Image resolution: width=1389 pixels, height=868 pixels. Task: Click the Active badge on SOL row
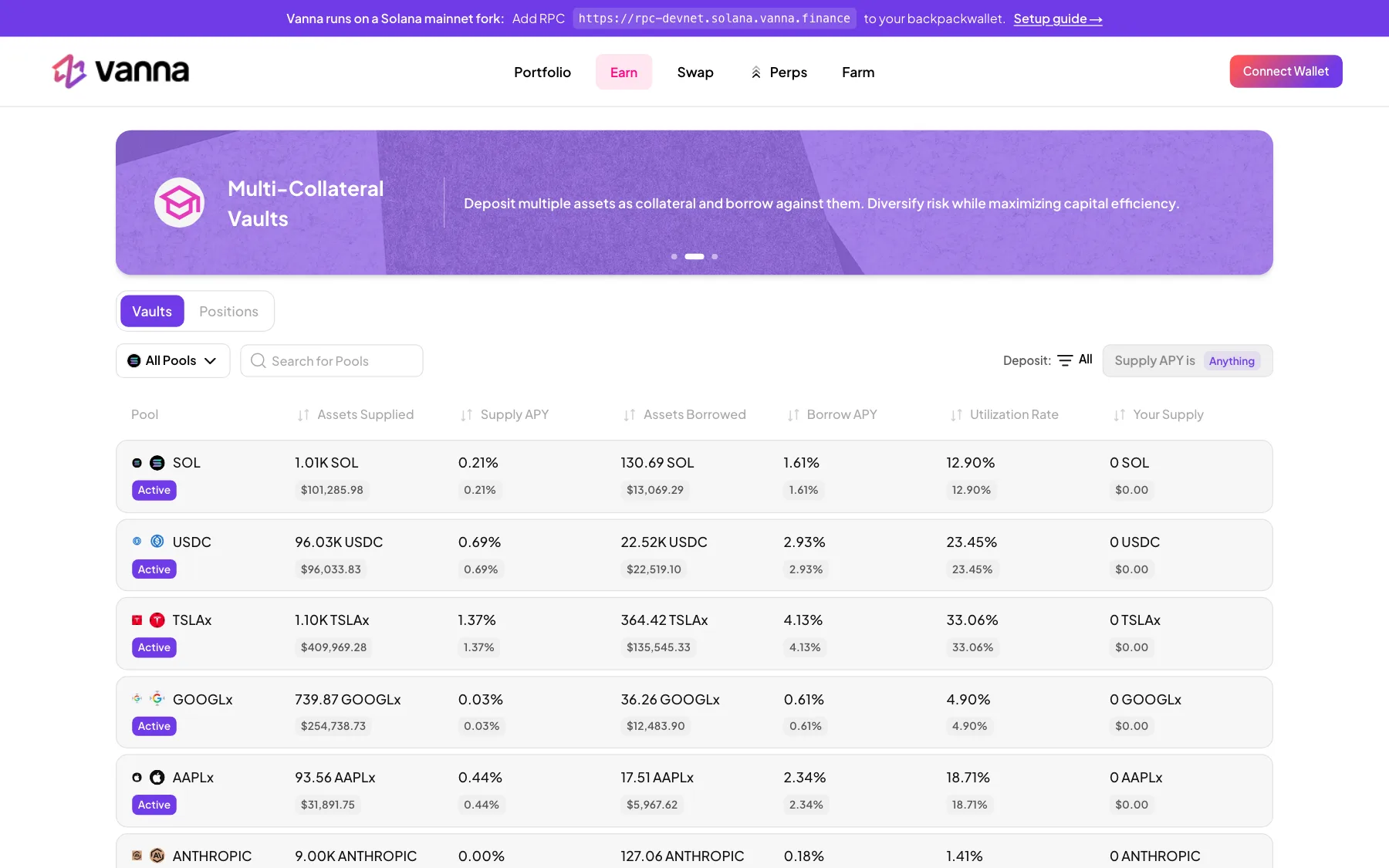click(x=154, y=490)
